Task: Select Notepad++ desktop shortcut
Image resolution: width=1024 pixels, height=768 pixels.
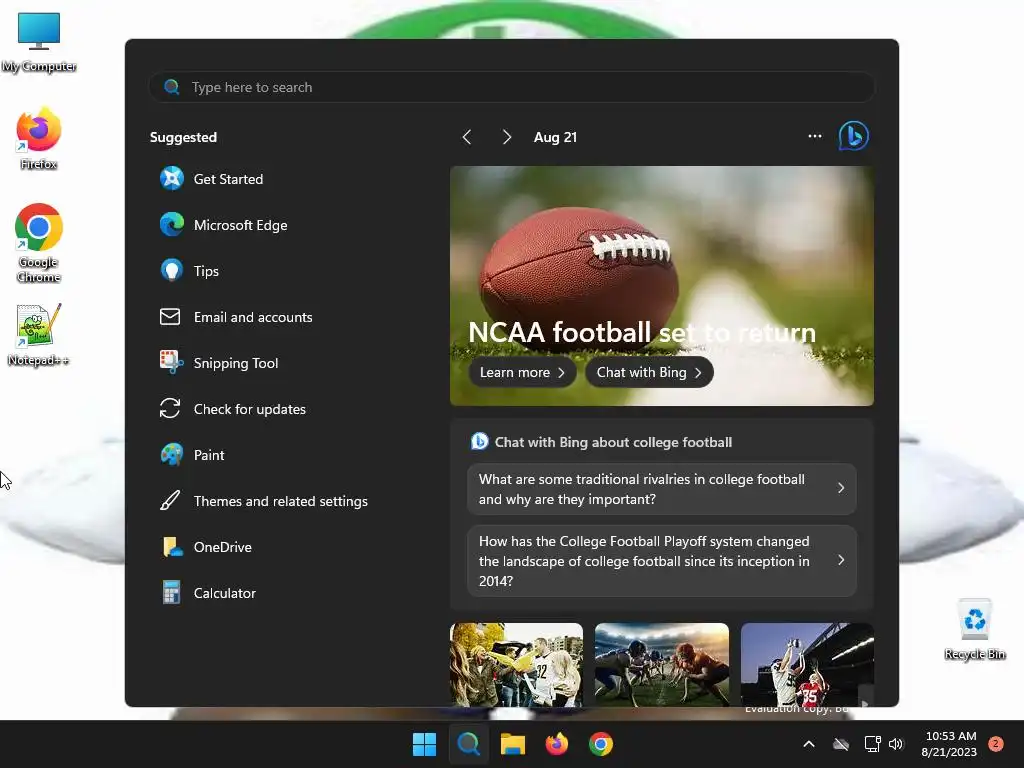Action: 38,334
